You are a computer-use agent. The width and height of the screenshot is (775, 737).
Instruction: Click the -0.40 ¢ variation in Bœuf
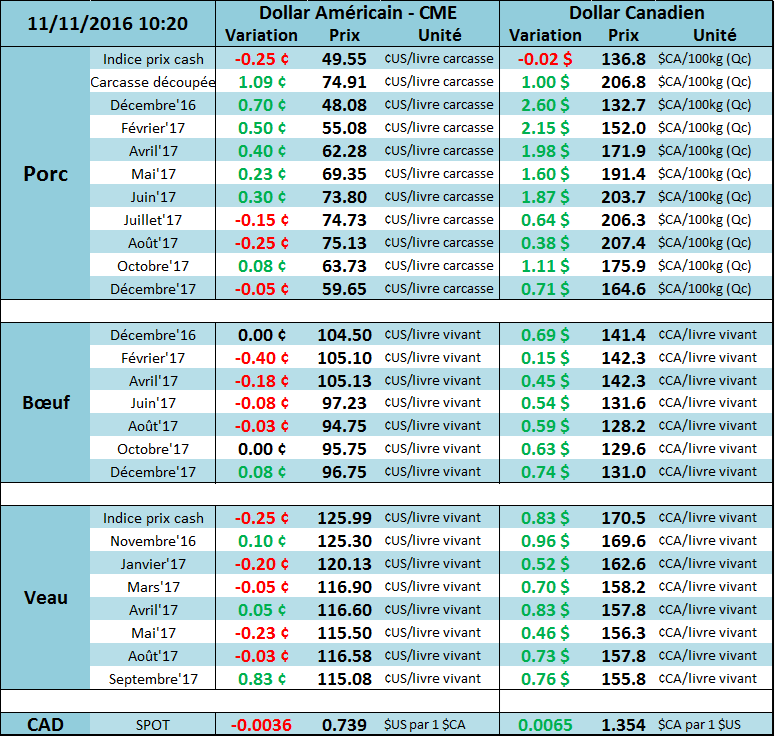(x=262, y=358)
